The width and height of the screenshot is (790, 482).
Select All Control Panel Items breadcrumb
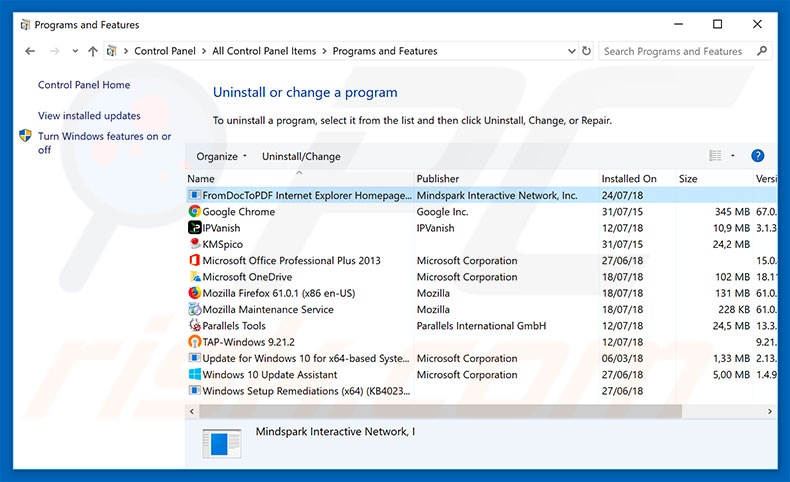click(x=264, y=51)
